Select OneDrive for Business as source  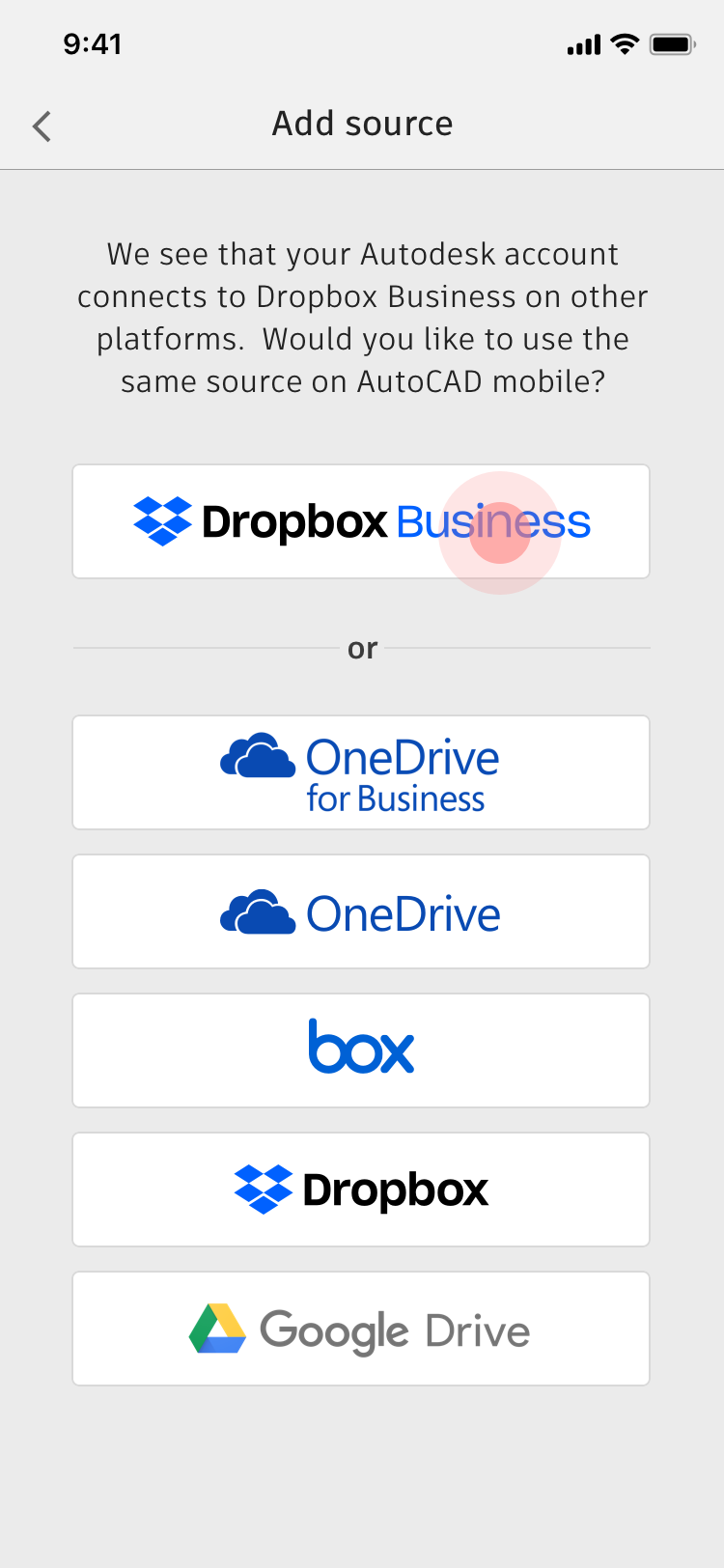(x=361, y=772)
